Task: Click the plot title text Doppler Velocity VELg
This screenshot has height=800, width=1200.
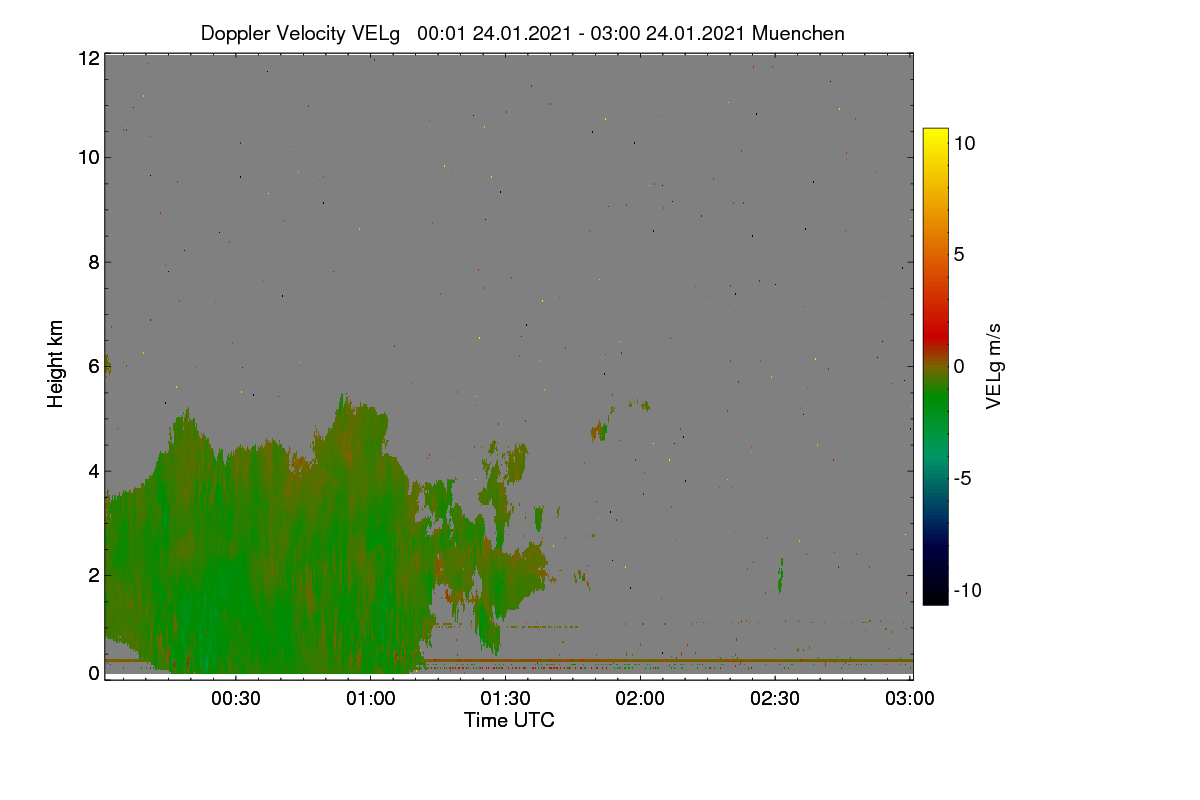Action: point(300,33)
